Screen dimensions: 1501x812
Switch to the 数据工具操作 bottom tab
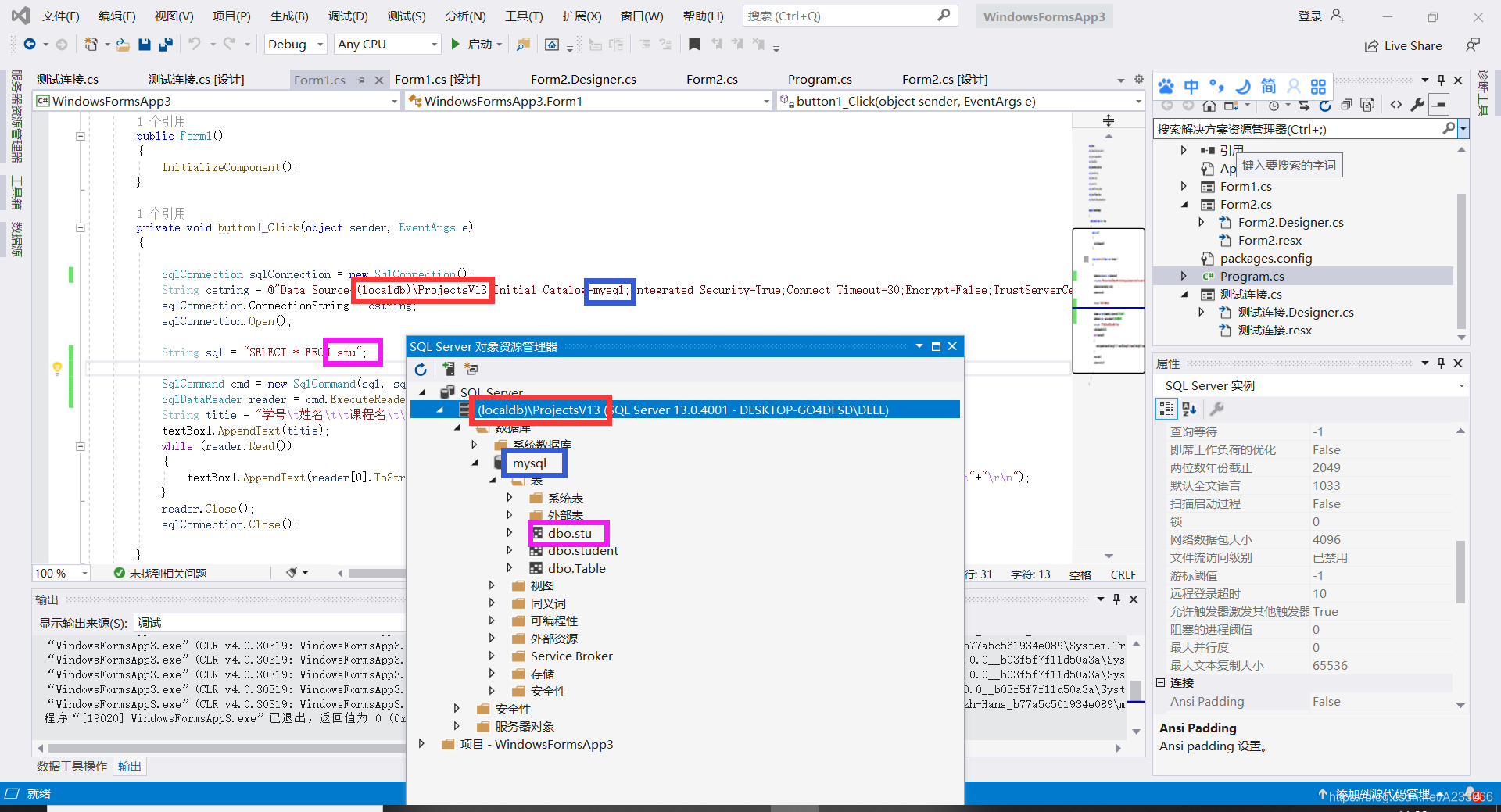[72, 766]
